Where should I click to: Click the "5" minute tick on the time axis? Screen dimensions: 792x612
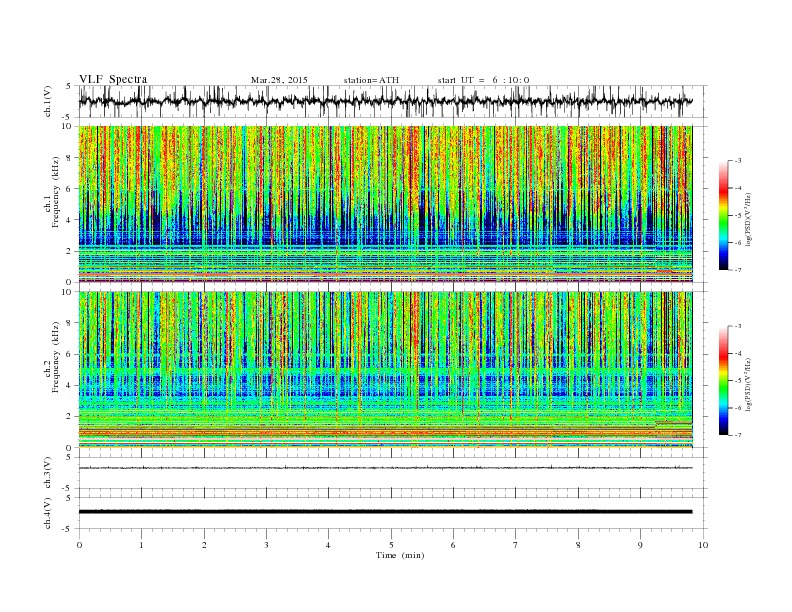tap(391, 545)
